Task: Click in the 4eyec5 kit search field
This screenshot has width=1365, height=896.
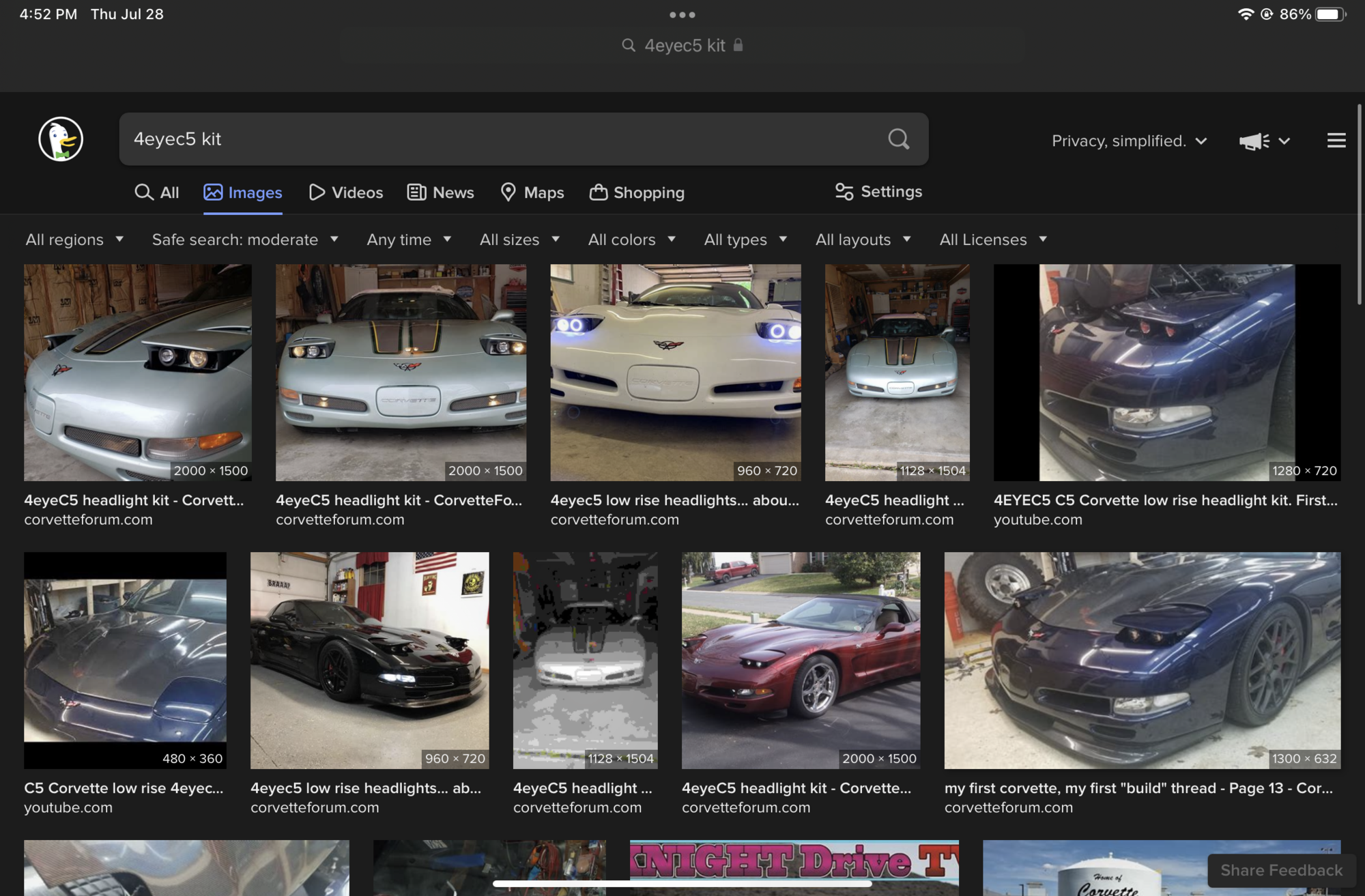Action: point(502,139)
